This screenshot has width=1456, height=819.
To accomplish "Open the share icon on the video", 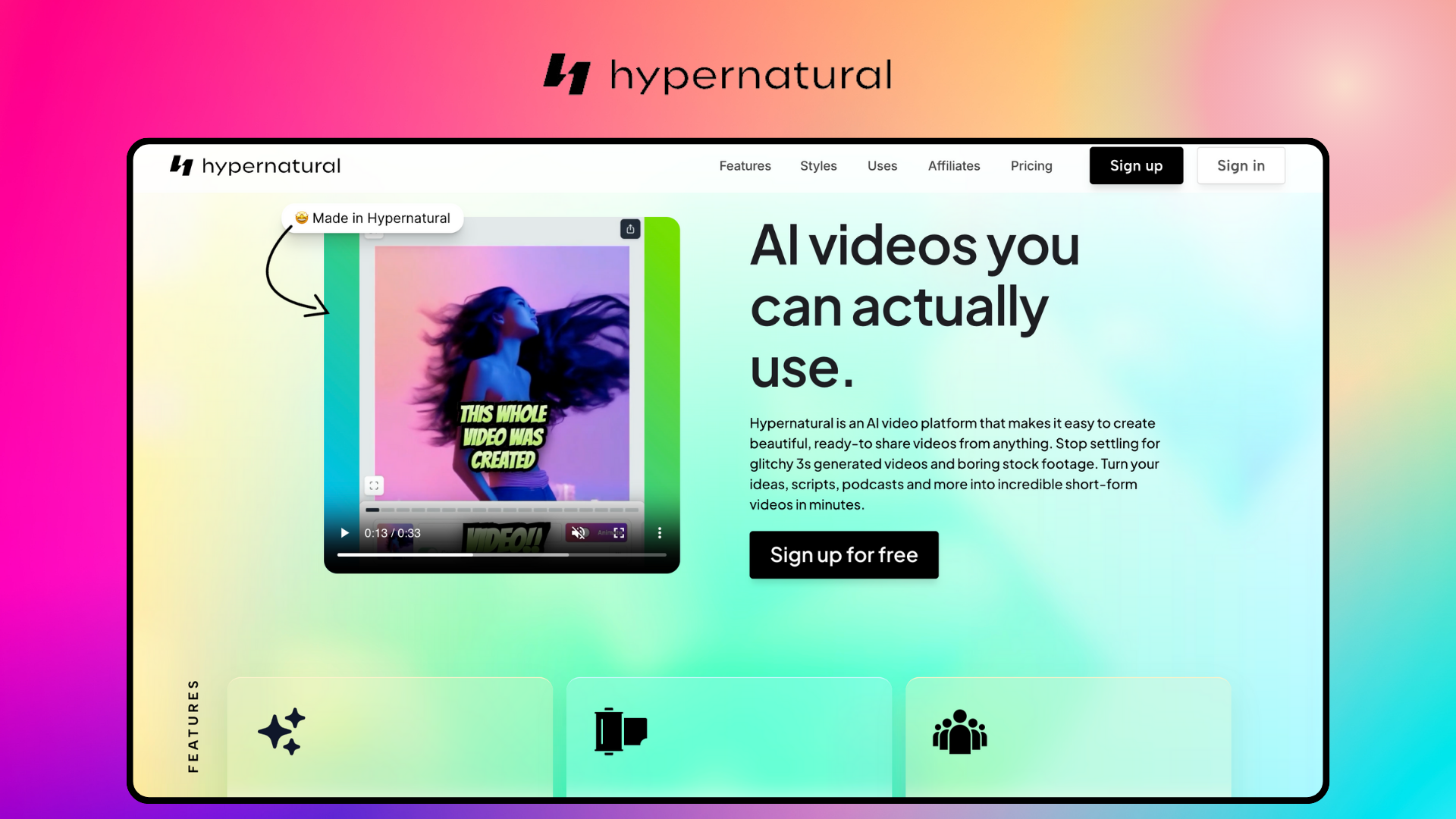I will (629, 228).
